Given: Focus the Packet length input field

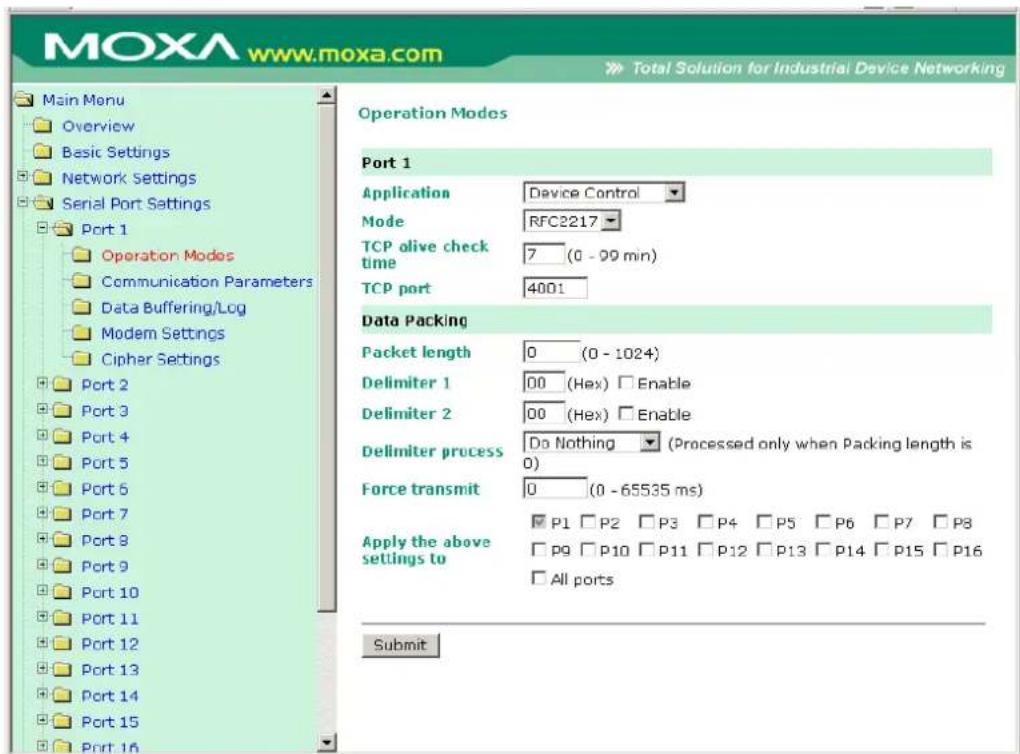Looking at the screenshot, I should [x=551, y=352].
